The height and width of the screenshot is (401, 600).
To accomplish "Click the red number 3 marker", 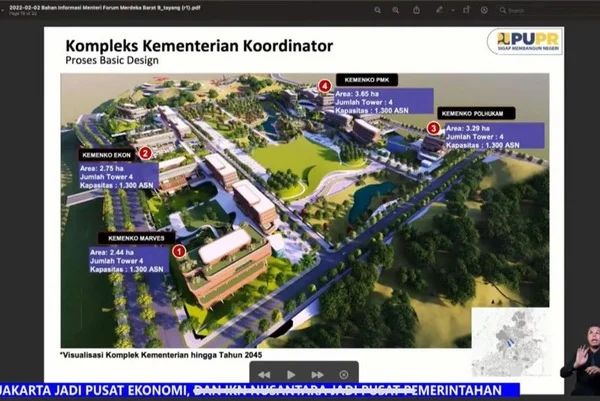I will point(433,128).
